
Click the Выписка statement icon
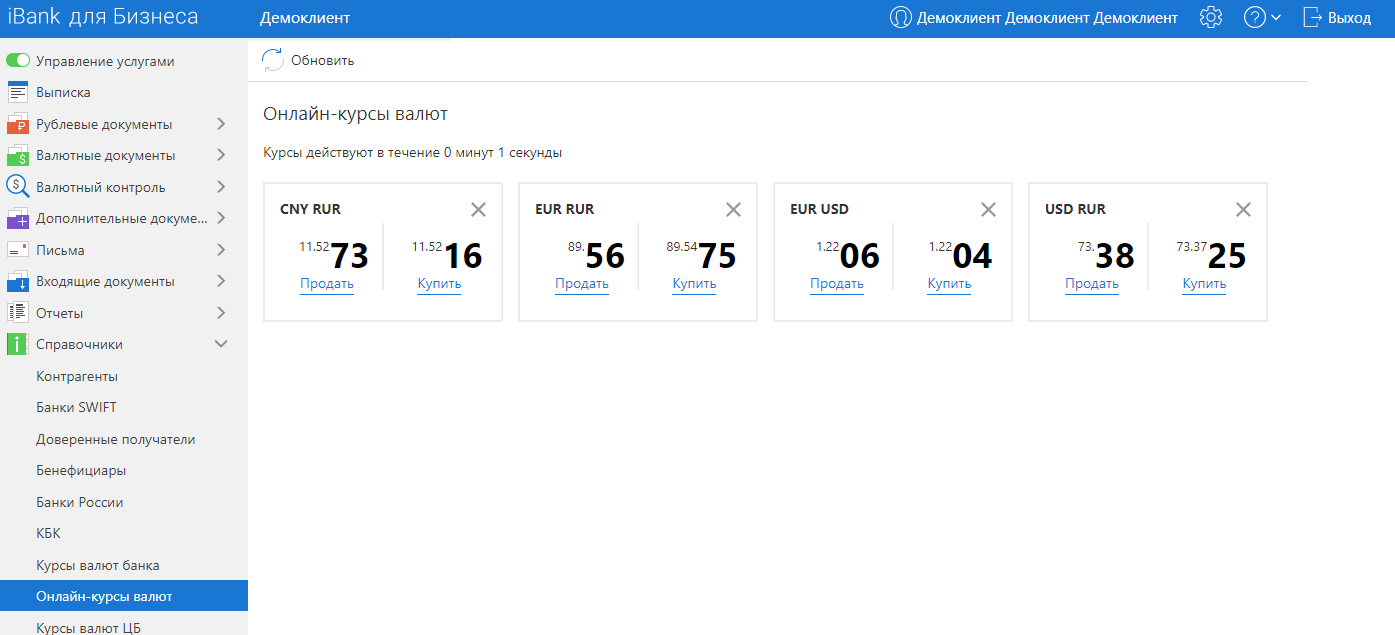click(18, 93)
